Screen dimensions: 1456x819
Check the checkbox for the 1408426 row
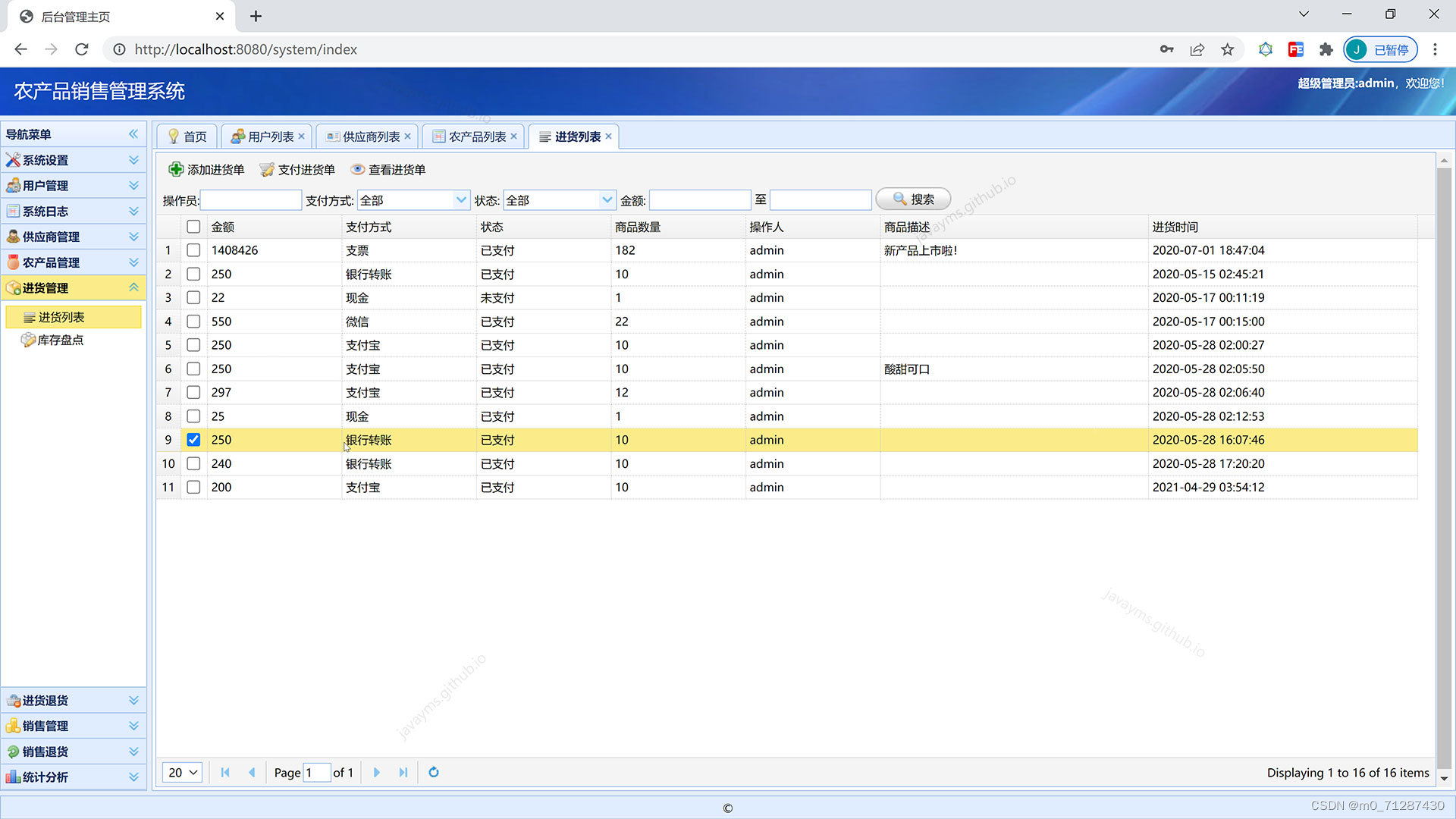click(x=193, y=250)
